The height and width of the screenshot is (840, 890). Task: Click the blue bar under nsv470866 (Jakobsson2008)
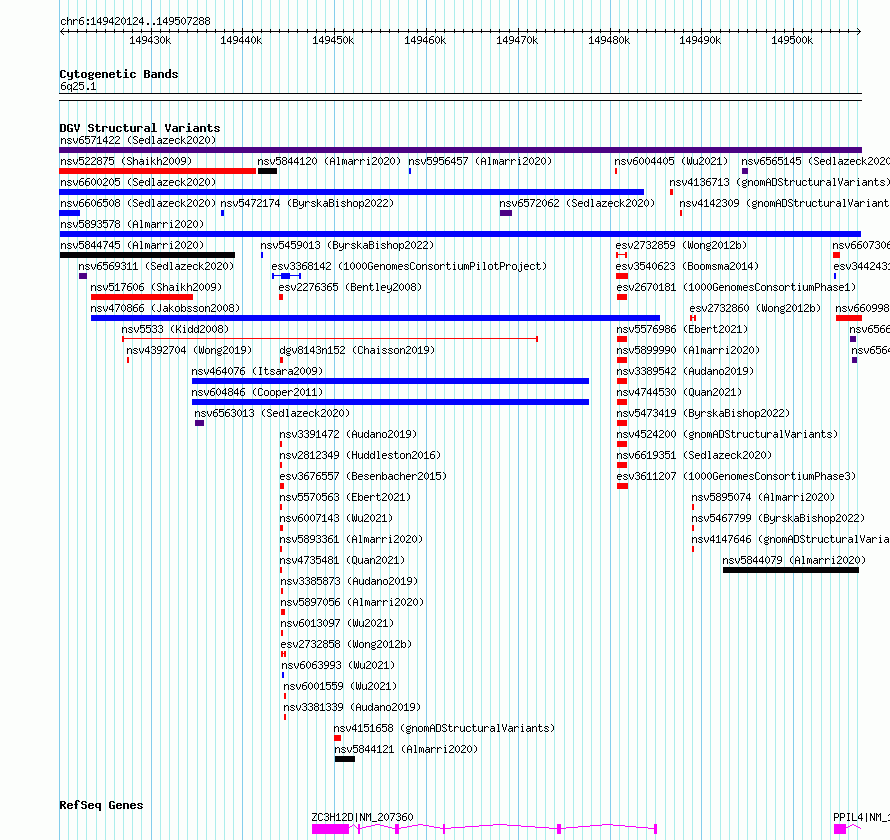pos(375,318)
